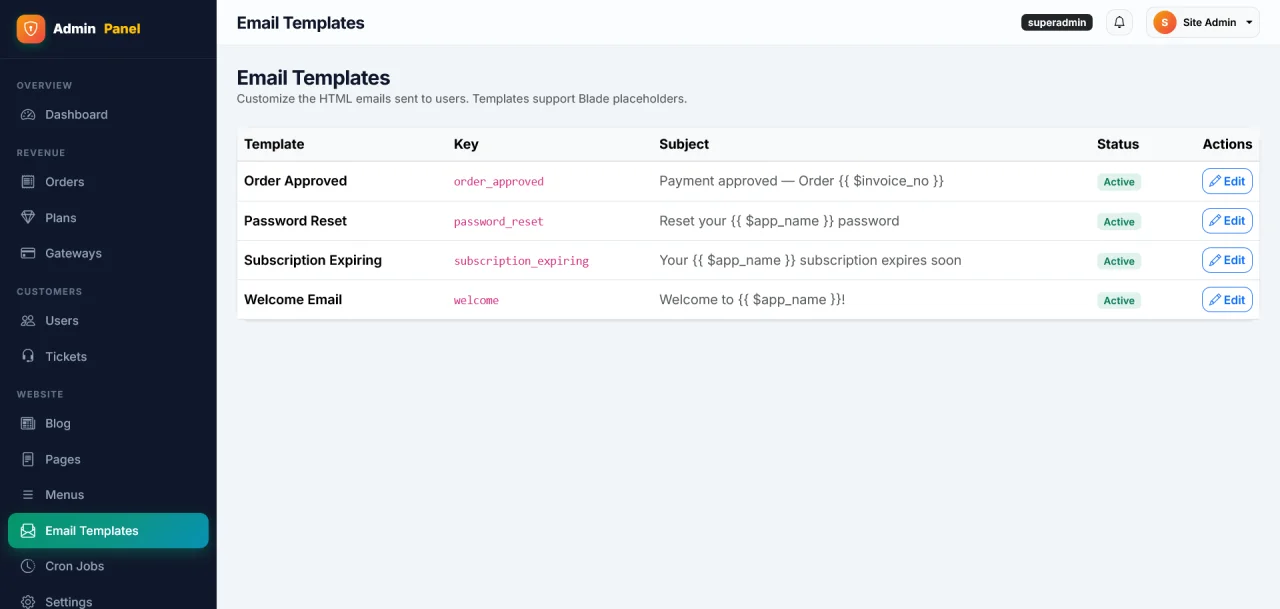Click the Tickets headset icon
1280x609 pixels.
pos(28,357)
